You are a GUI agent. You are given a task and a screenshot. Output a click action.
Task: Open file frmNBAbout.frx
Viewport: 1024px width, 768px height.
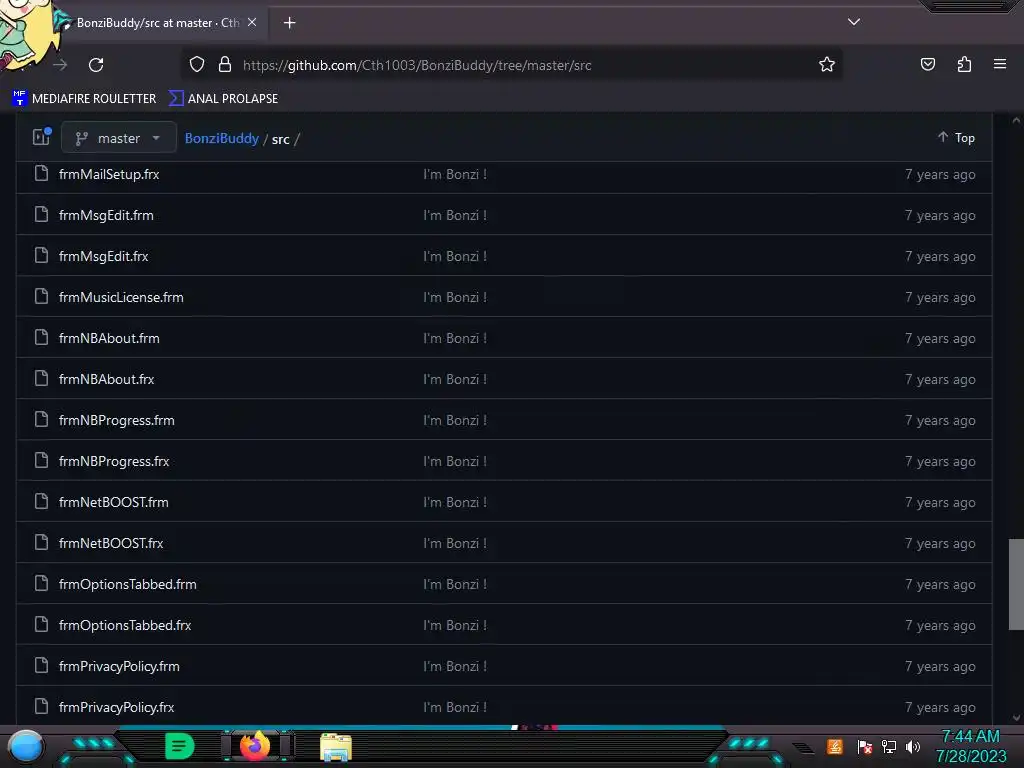coord(106,379)
